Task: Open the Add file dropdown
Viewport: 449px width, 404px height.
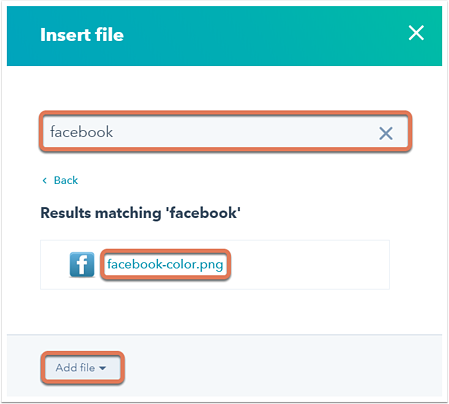Action: (82, 368)
